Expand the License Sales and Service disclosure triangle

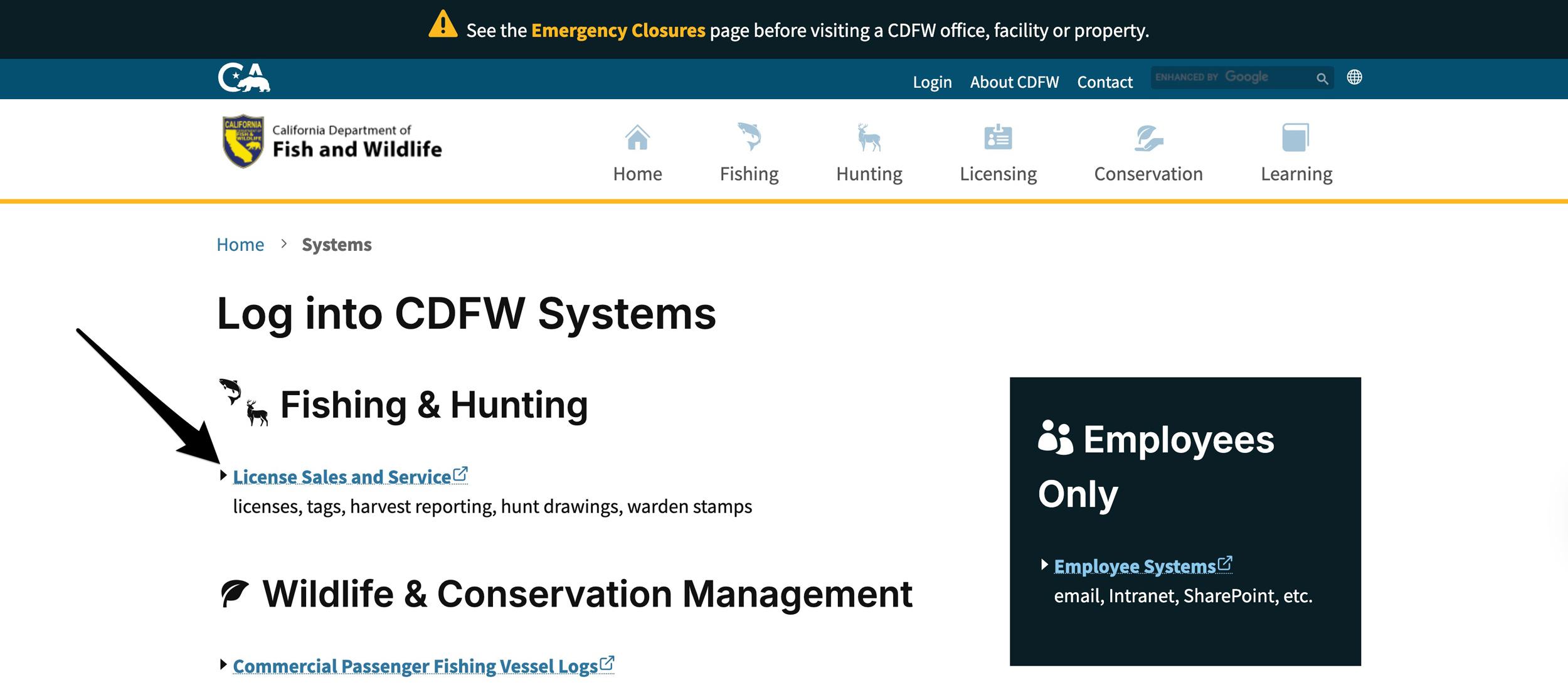coord(224,477)
